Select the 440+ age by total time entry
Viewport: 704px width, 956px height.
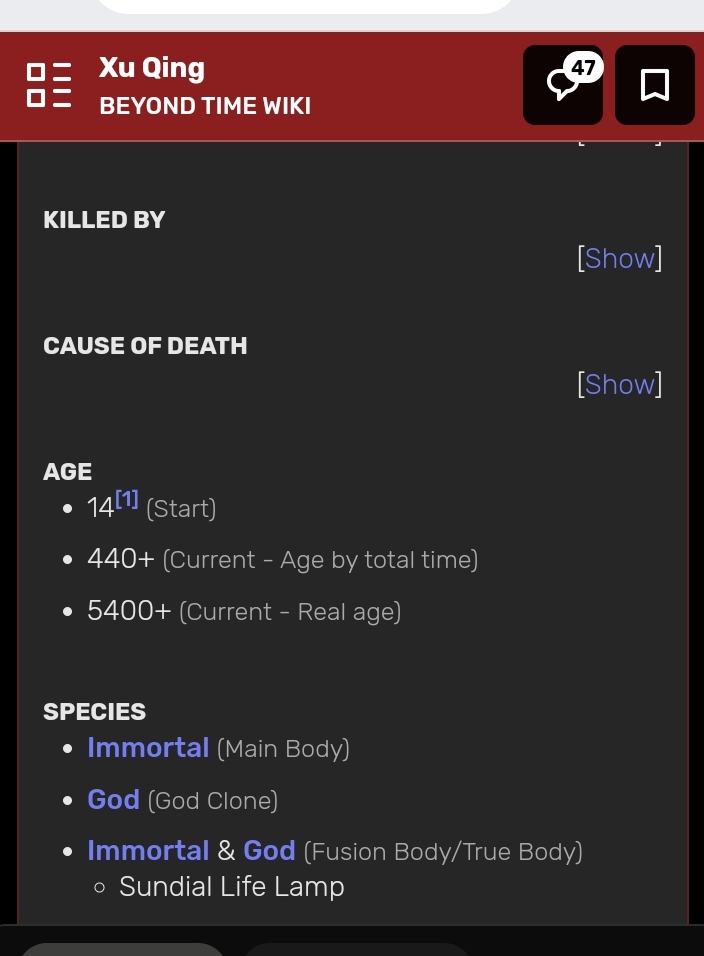(x=283, y=559)
